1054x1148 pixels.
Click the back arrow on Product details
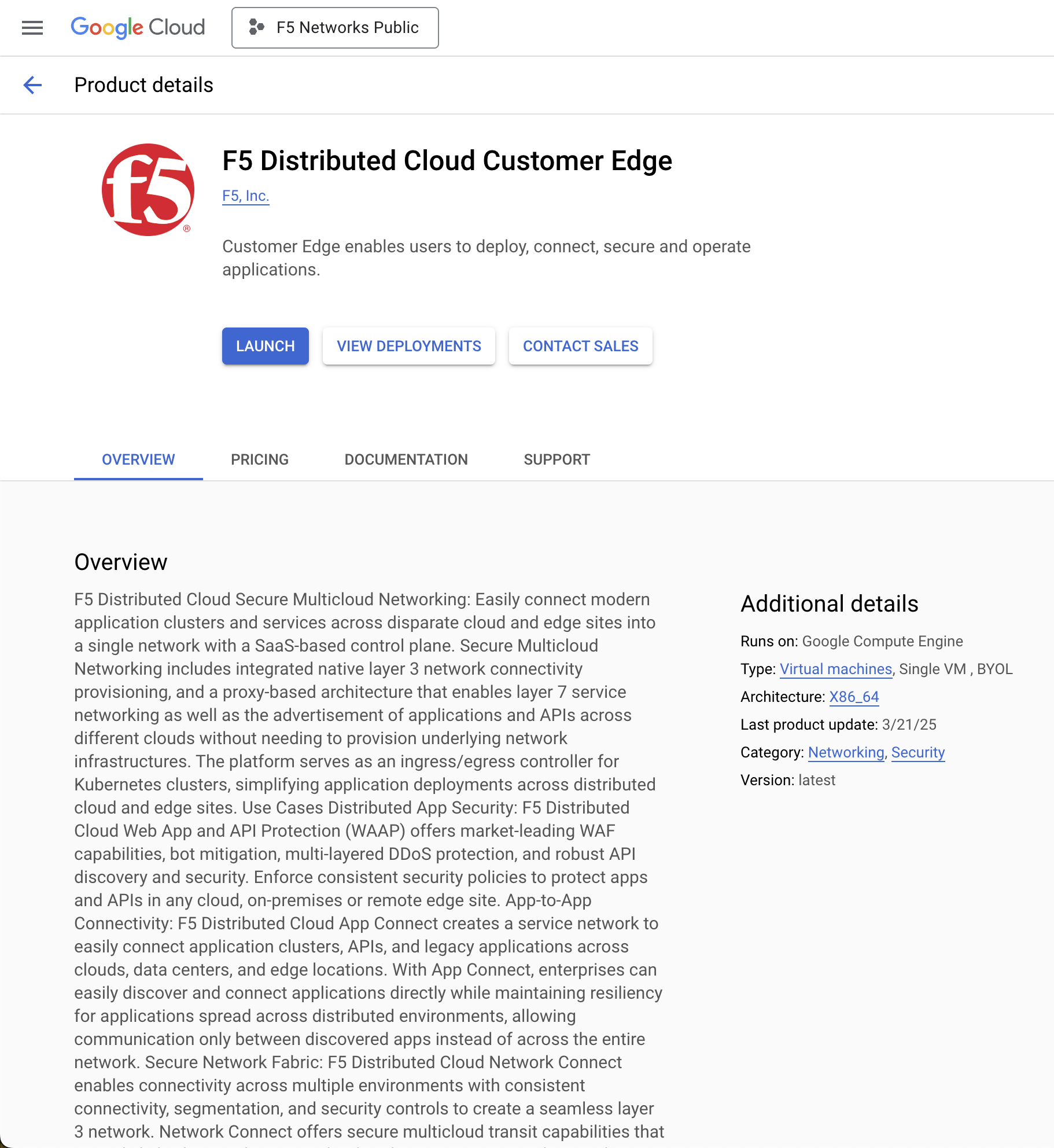[33, 85]
